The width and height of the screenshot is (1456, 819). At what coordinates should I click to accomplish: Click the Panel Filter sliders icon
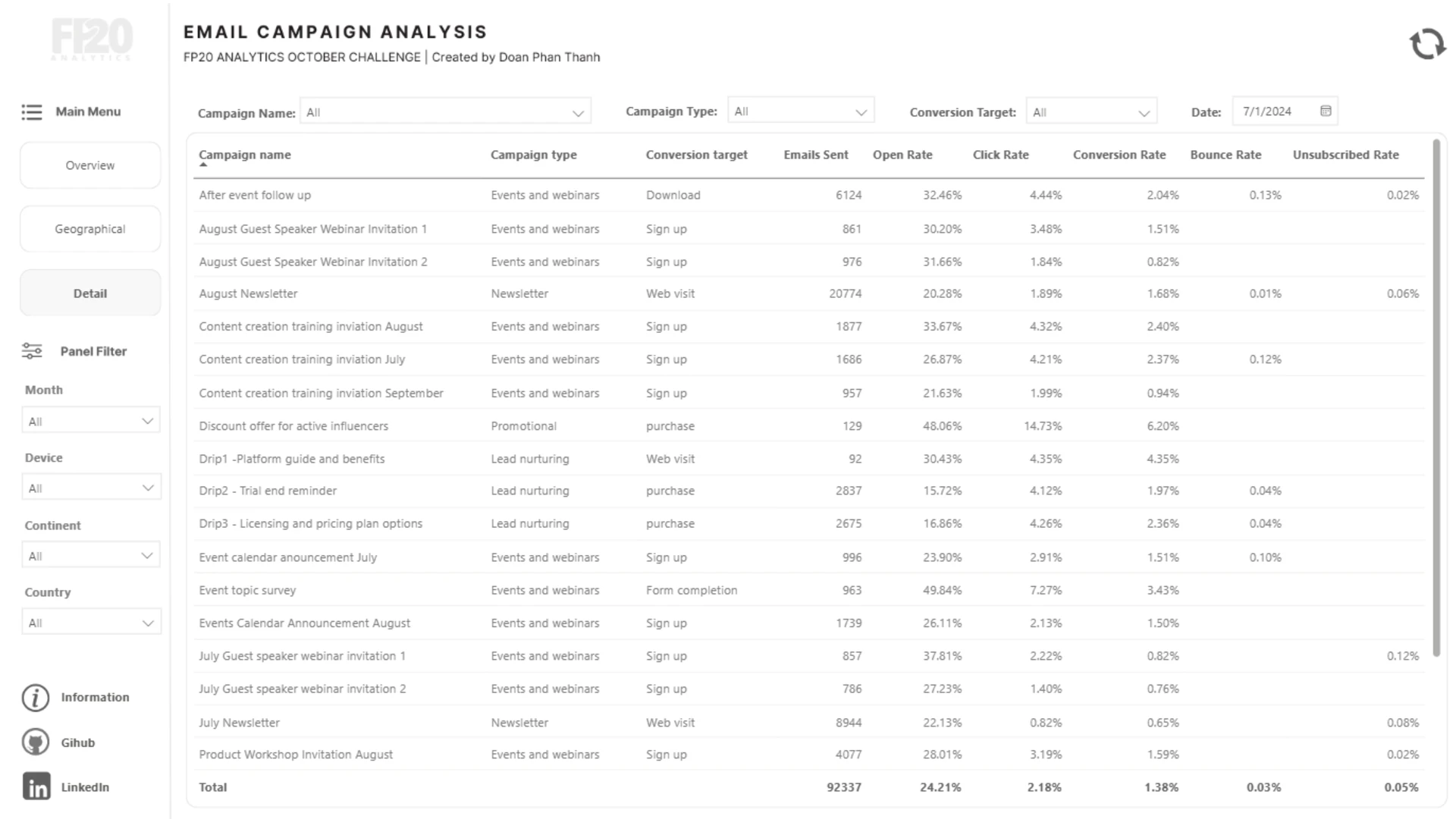32,351
